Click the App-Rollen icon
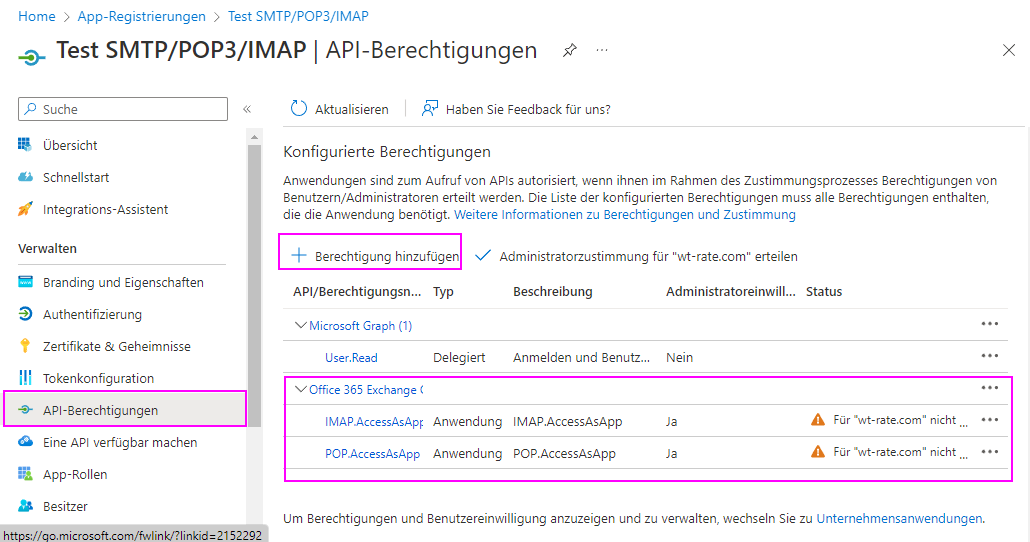 pyautogui.click(x=25, y=474)
